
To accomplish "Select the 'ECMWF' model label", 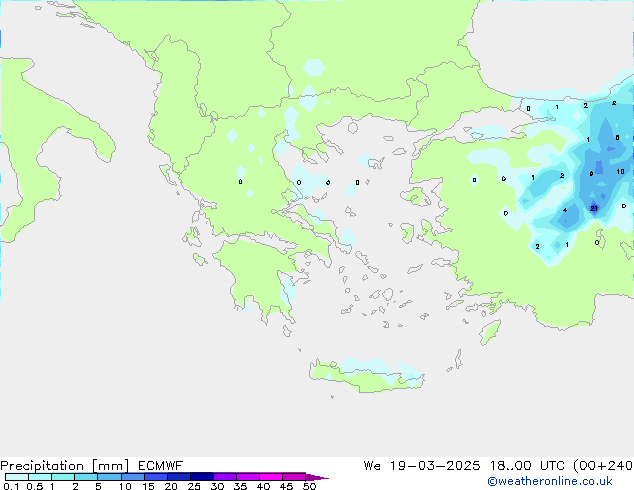I will pyautogui.click(x=161, y=466).
